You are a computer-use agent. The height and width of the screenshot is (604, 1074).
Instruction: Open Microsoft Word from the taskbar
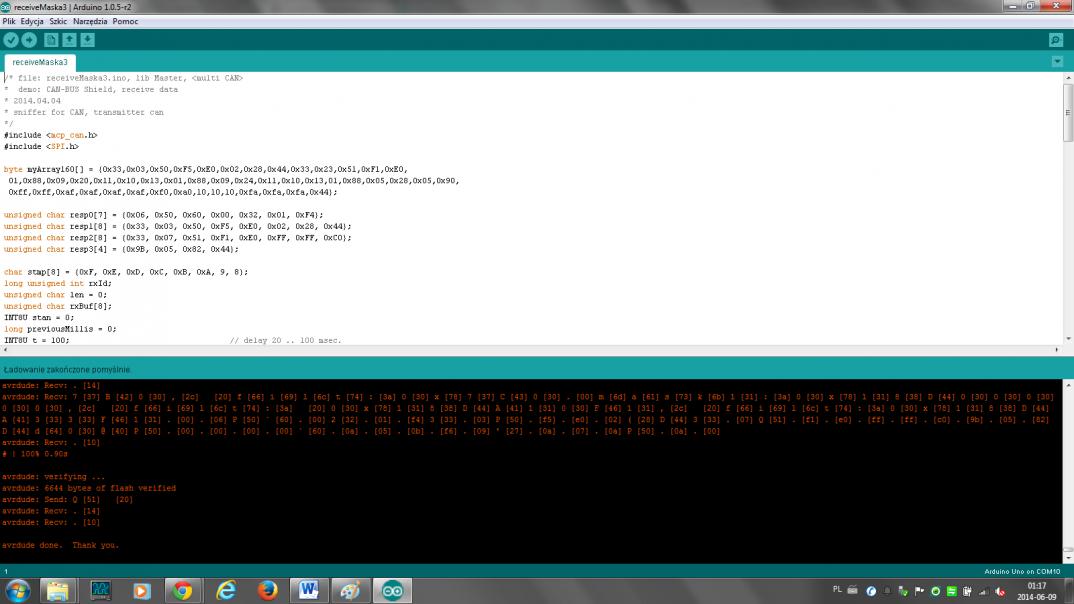click(308, 590)
